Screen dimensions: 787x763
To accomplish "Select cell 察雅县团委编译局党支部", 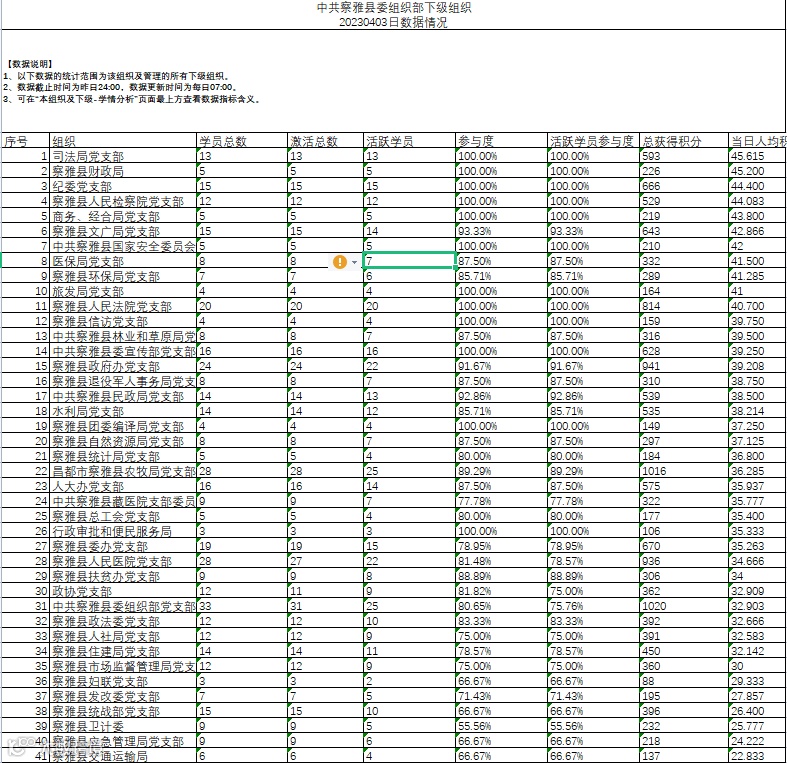I will tap(123, 426).
